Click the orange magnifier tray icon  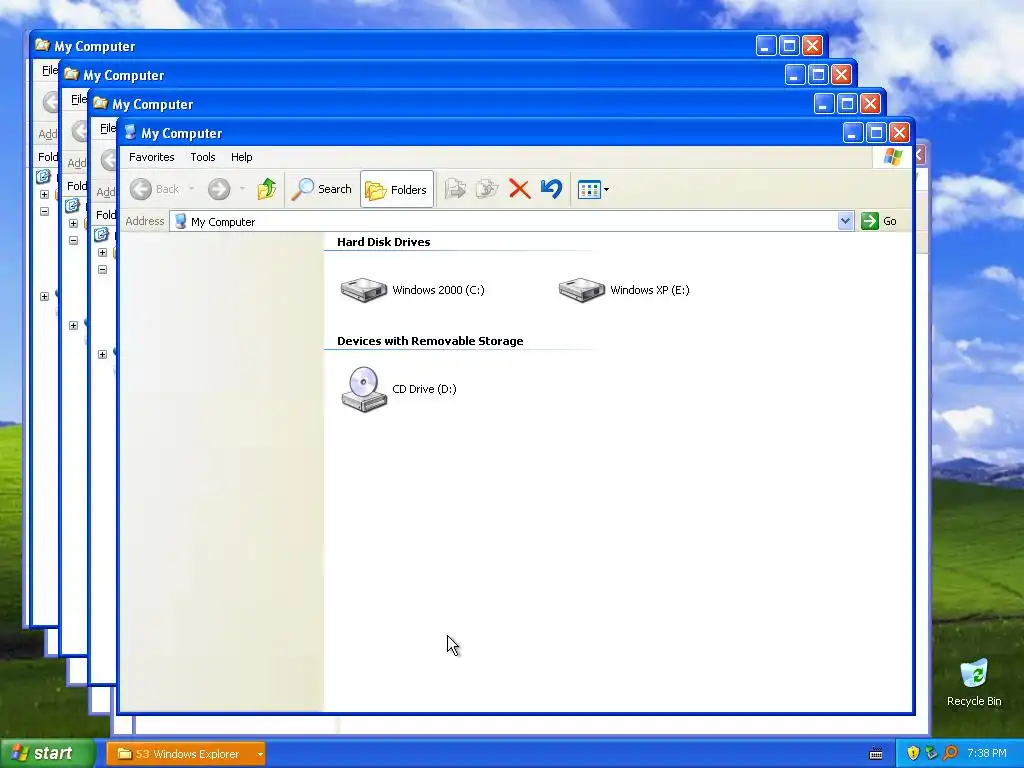950,753
